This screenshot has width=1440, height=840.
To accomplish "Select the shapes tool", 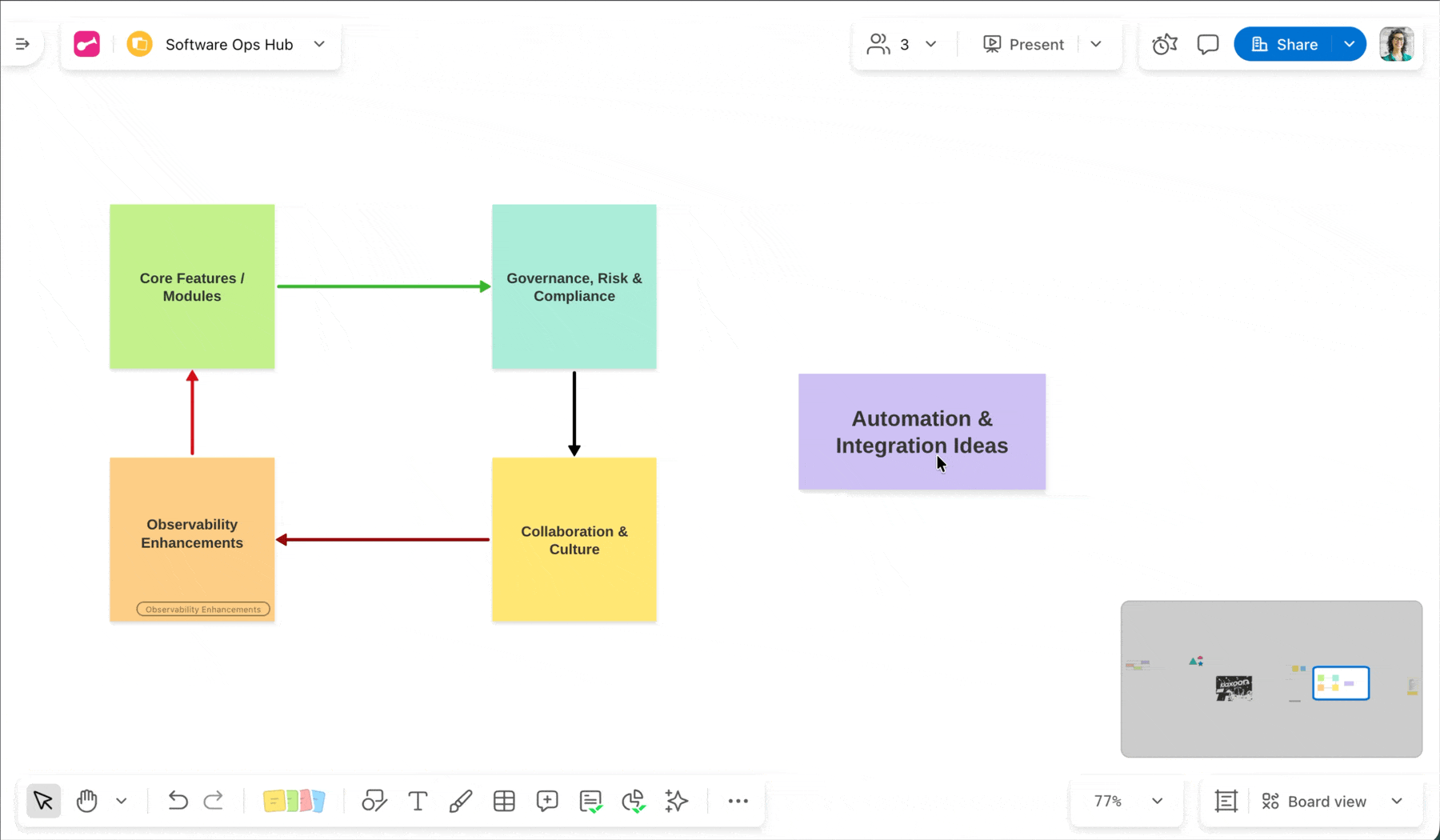I will point(374,801).
